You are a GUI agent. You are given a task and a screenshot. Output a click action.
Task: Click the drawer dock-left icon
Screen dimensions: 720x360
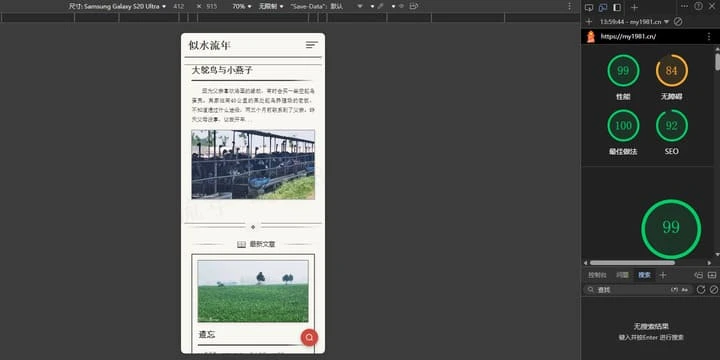698,275
